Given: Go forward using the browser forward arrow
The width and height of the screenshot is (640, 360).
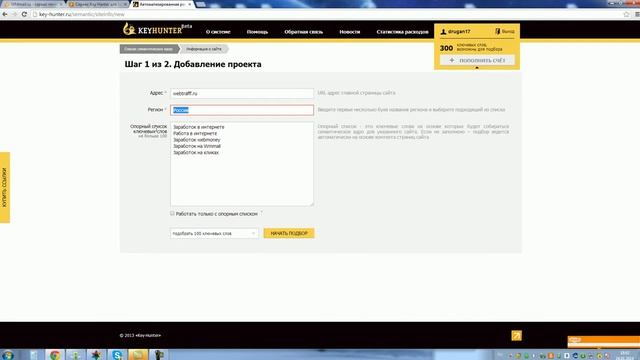Looking at the screenshot, I should (x=14, y=14).
